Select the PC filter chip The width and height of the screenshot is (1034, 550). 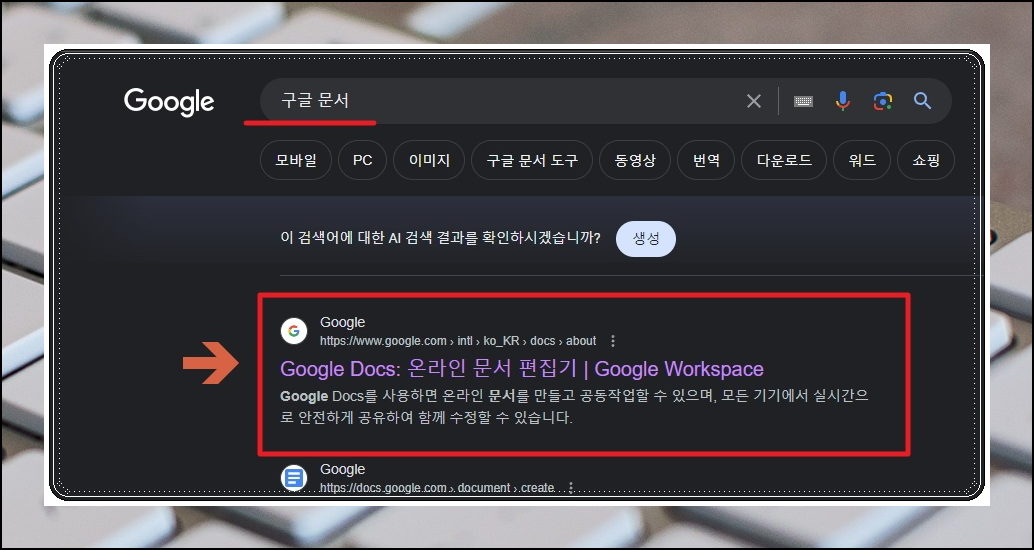click(363, 160)
